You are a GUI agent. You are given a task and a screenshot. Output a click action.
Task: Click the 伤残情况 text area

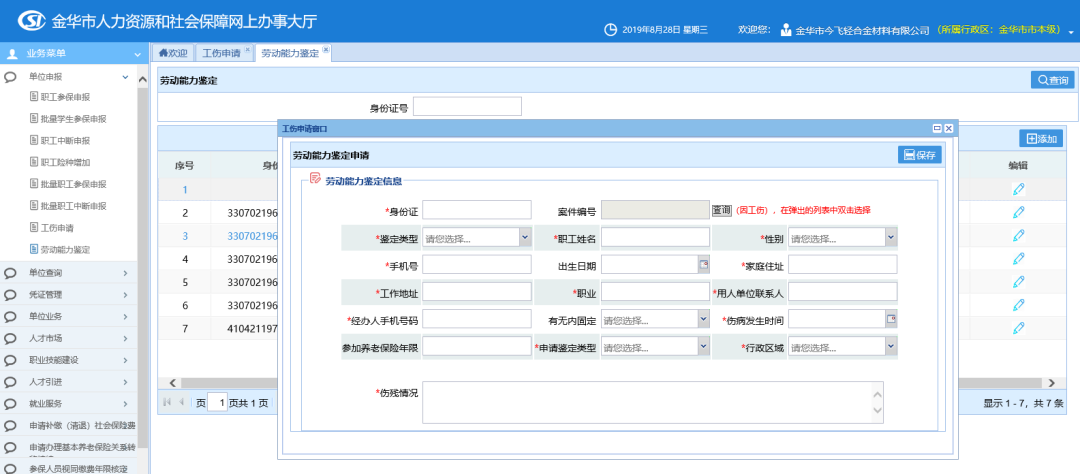653,402
